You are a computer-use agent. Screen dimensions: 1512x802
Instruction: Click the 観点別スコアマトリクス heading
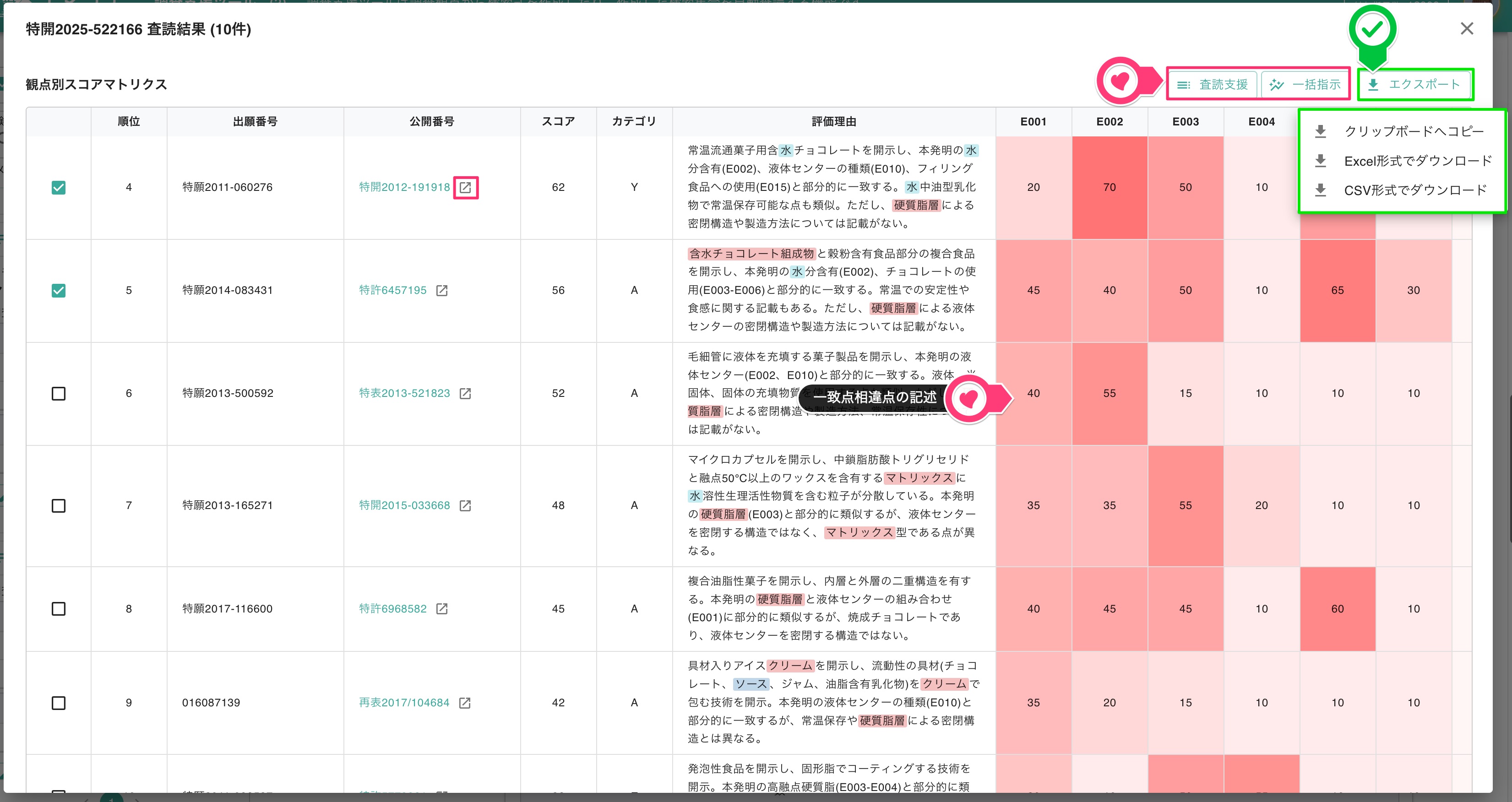click(x=96, y=85)
